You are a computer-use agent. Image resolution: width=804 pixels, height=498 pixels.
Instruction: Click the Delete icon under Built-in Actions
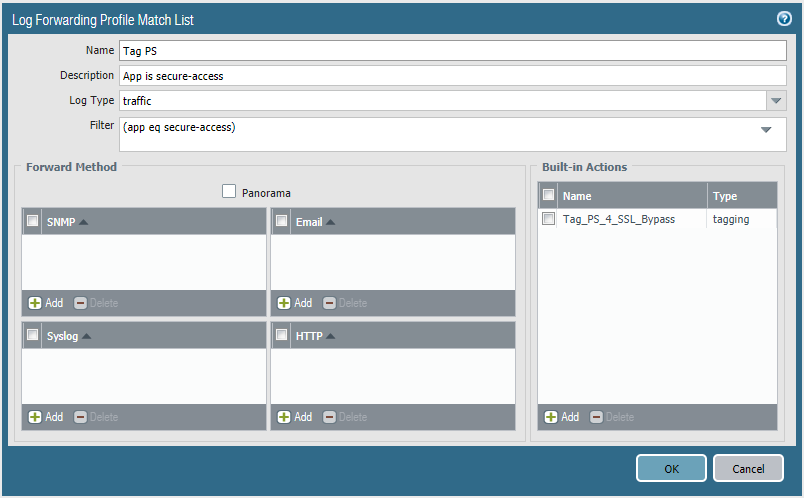tap(597, 417)
